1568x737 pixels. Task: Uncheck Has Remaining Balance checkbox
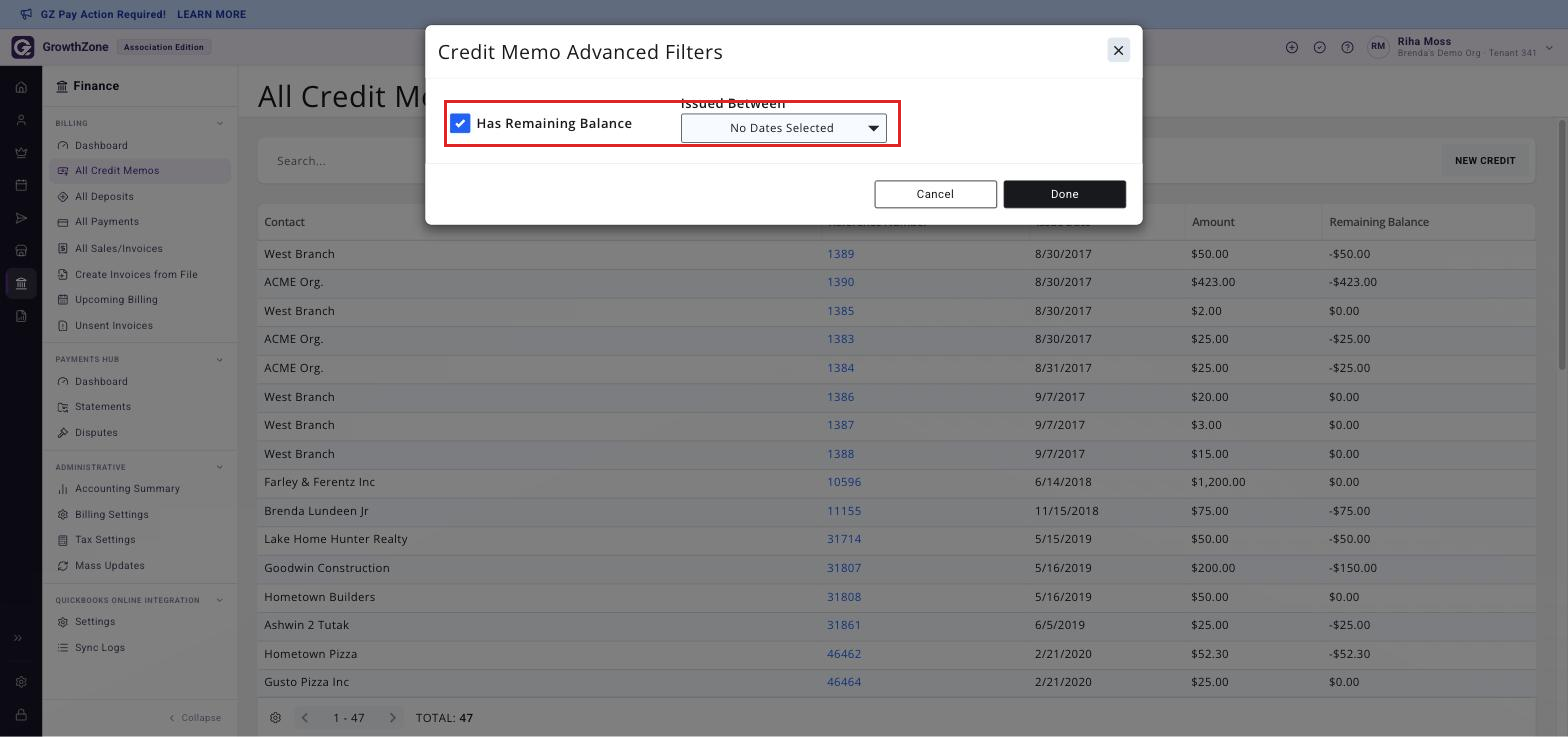(x=460, y=123)
